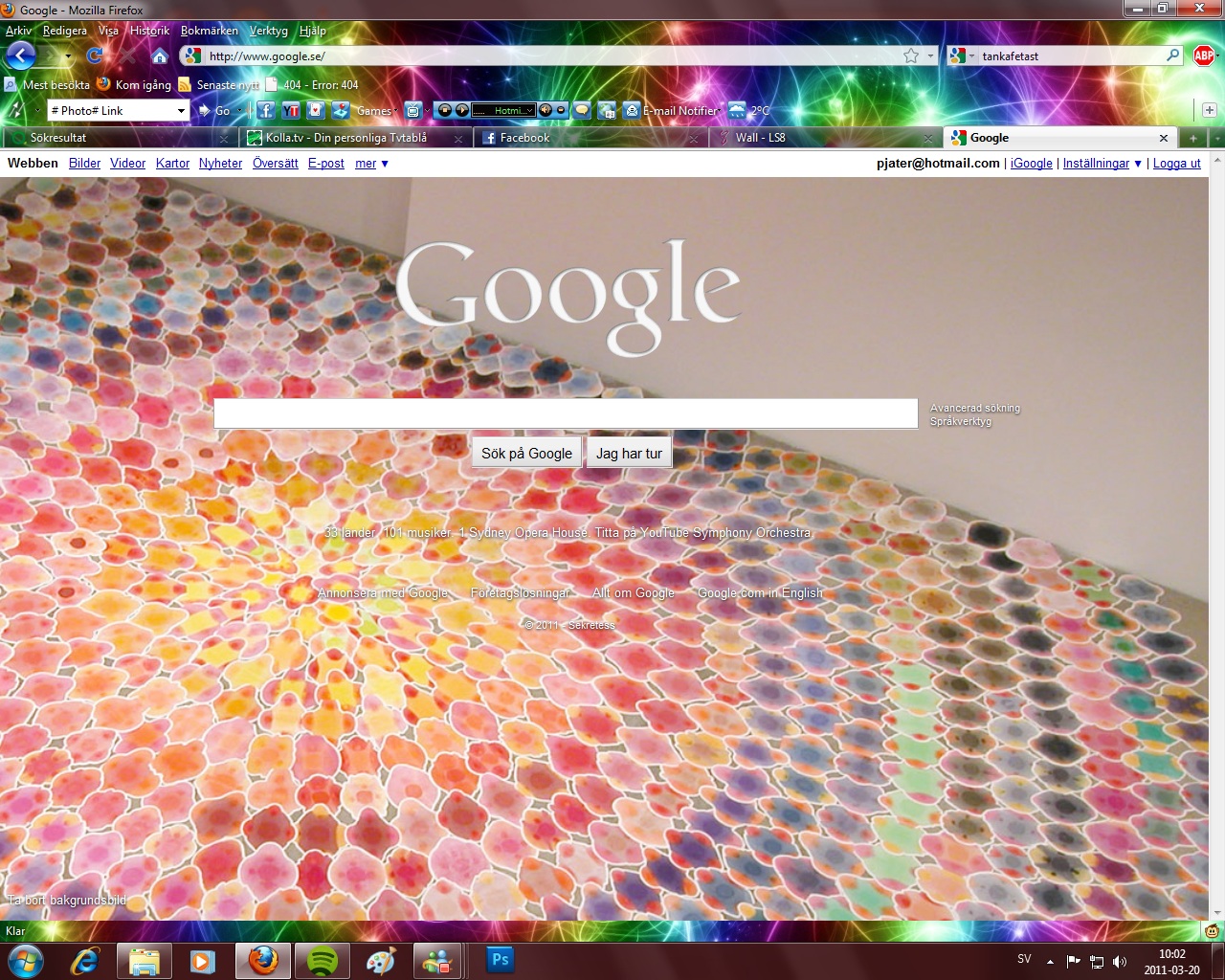Launch Spotify from the taskbar
The width and height of the screenshot is (1225, 980).
click(x=322, y=960)
